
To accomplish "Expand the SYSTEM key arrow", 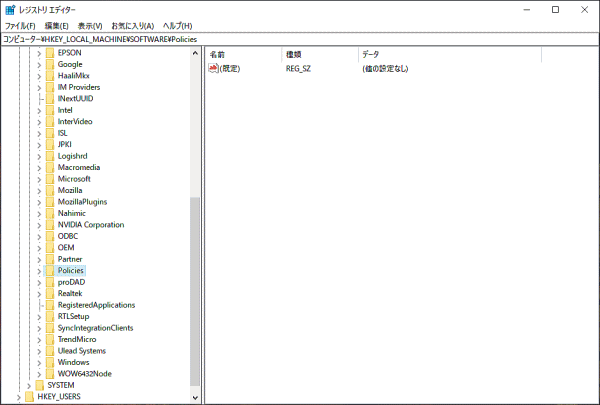I will (29, 385).
